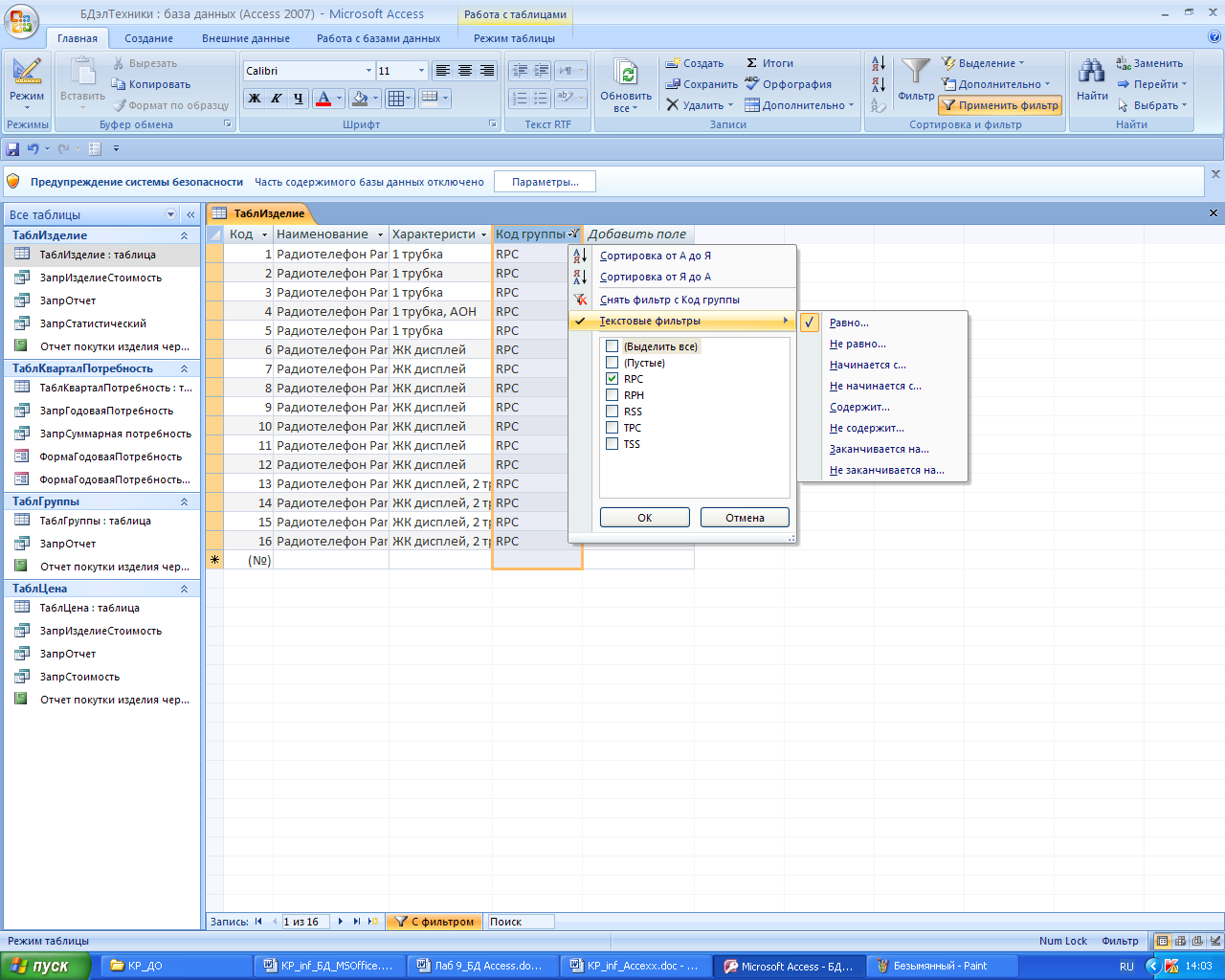Click OK in filter popup
1225x980 pixels.
[645, 518]
